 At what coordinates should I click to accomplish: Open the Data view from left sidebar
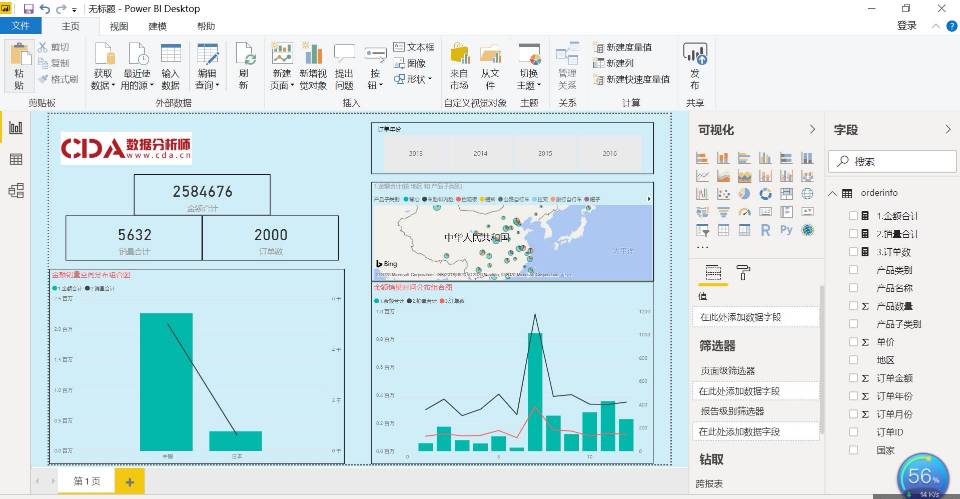click(x=16, y=159)
